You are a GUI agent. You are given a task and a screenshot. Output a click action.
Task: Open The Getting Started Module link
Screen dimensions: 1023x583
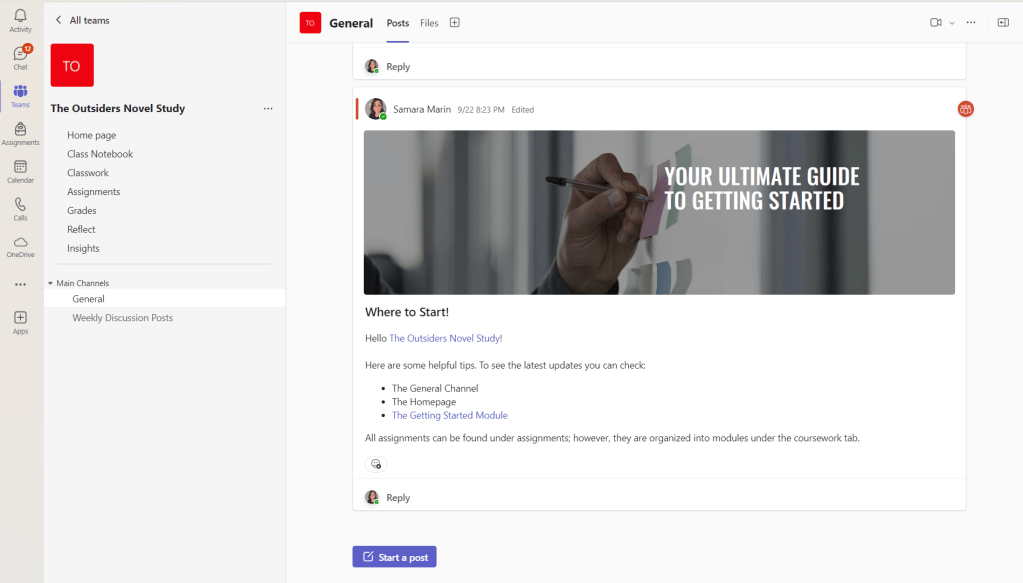point(450,416)
